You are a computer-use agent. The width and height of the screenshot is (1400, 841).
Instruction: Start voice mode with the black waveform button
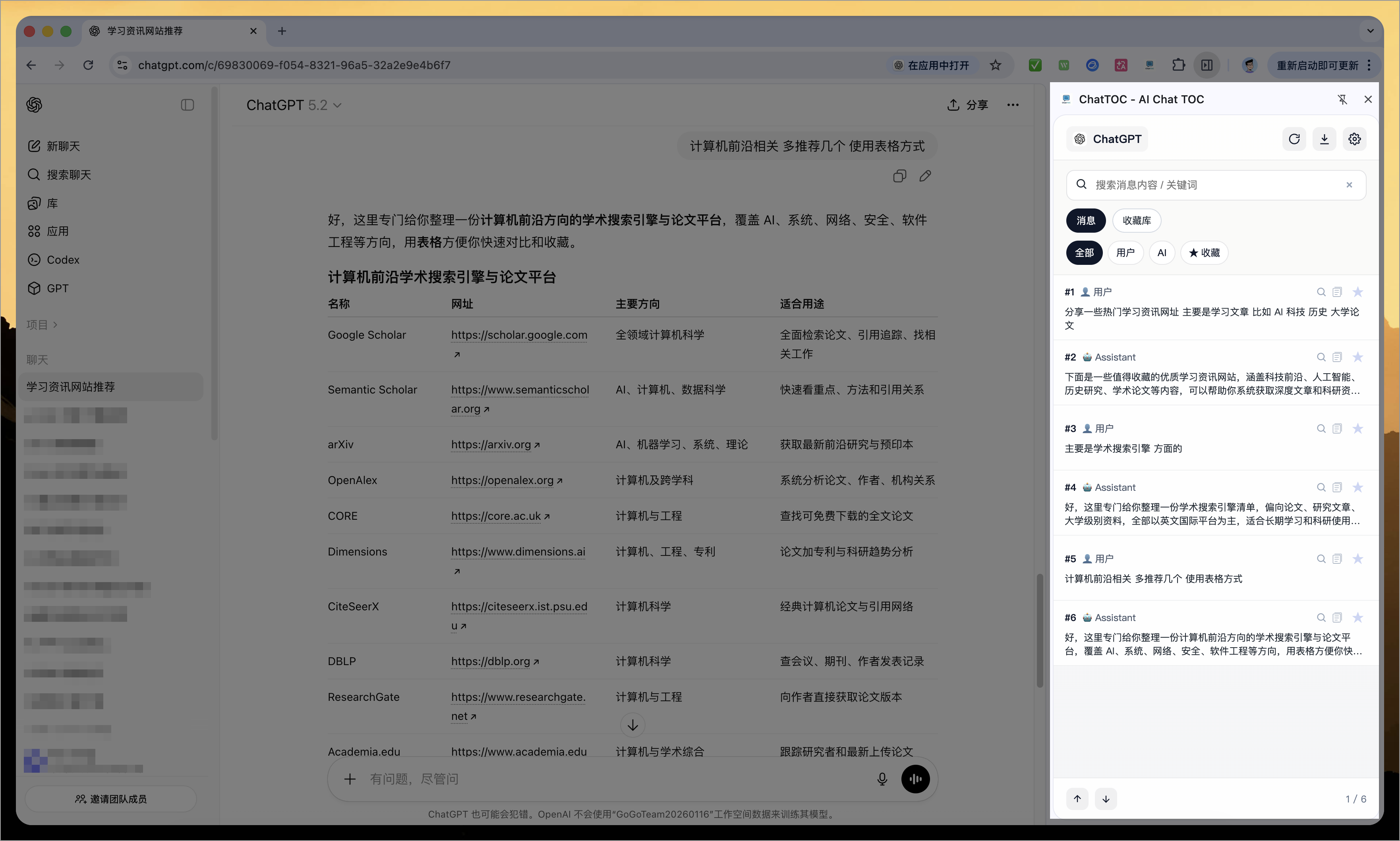click(x=915, y=779)
